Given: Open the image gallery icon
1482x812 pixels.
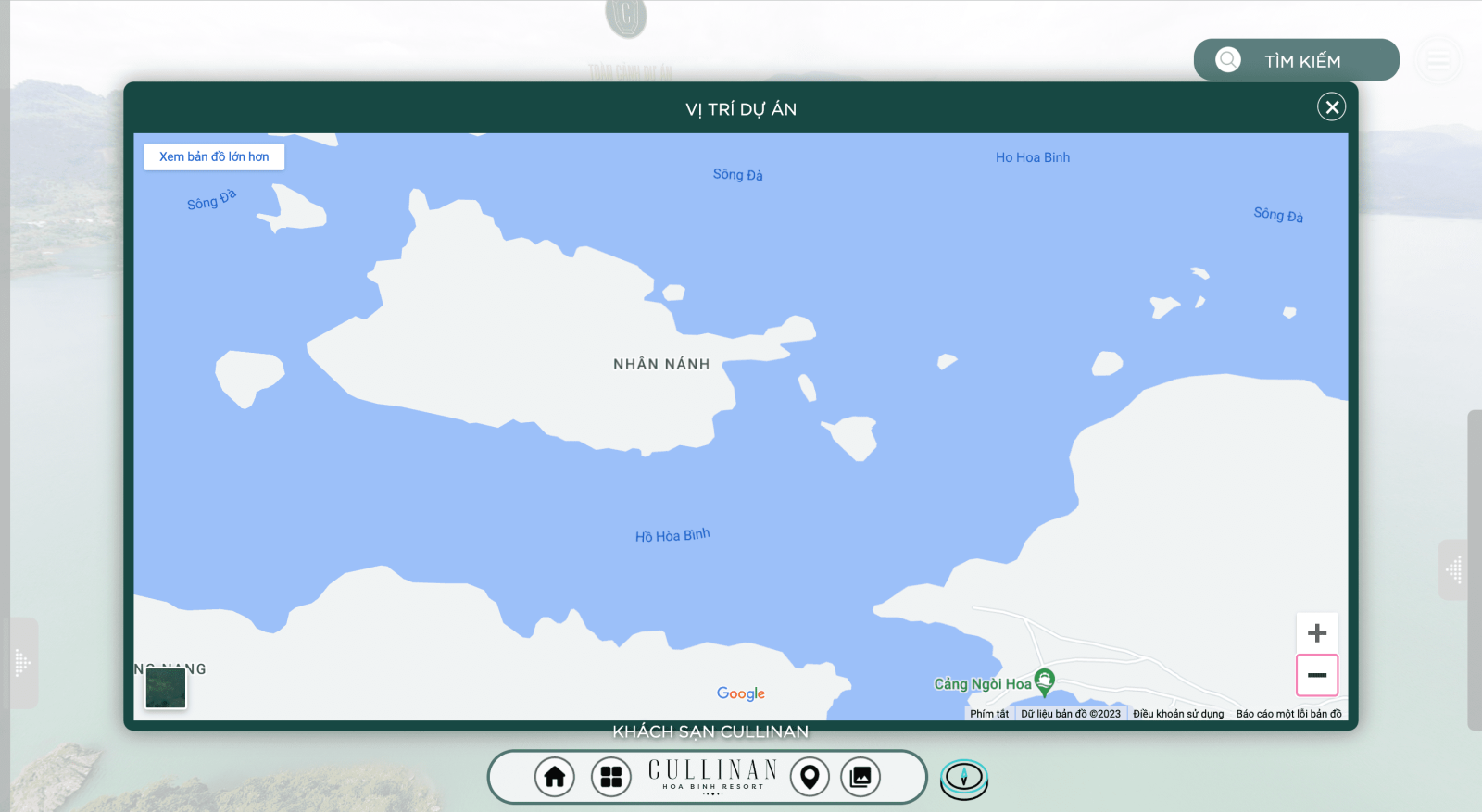Looking at the screenshot, I should [860, 777].
